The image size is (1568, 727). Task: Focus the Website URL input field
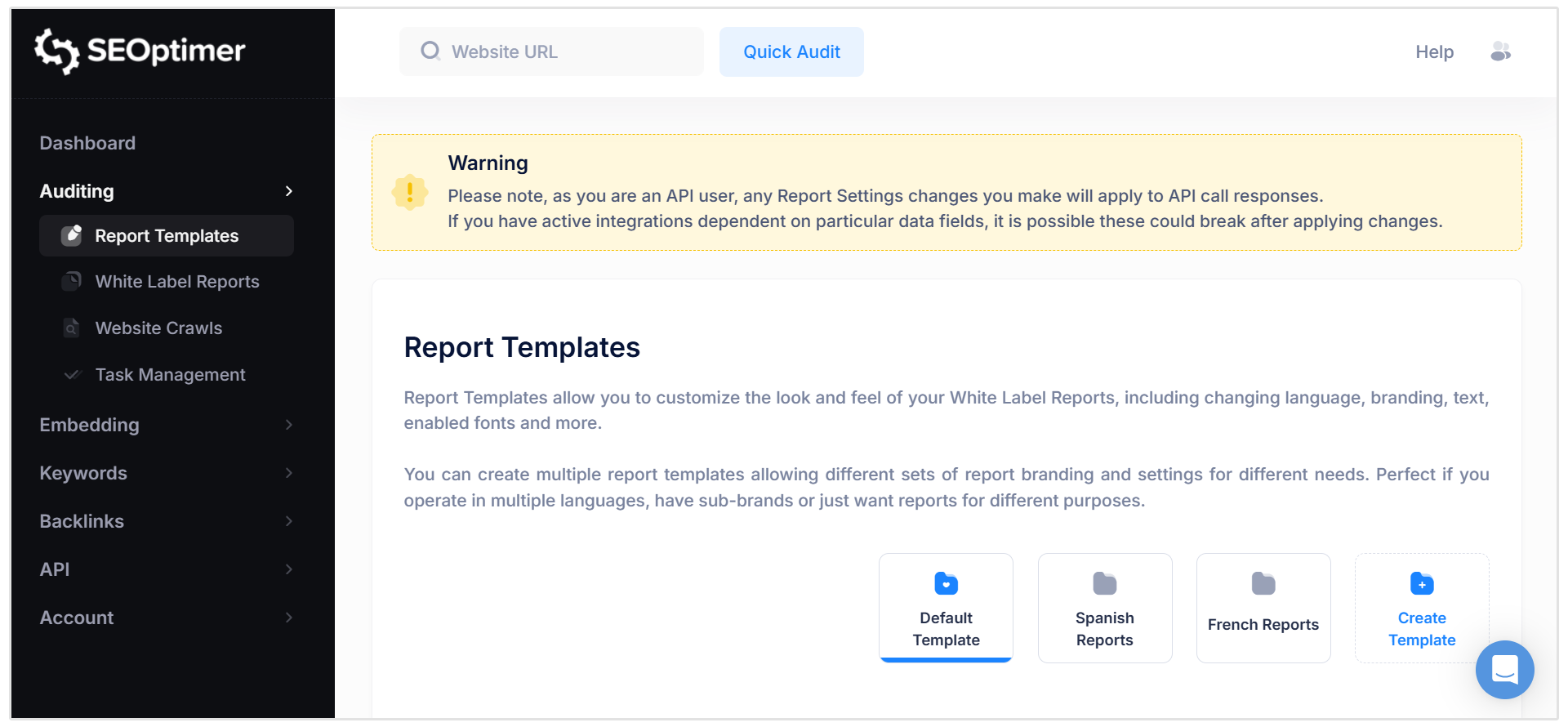point(551,51)
